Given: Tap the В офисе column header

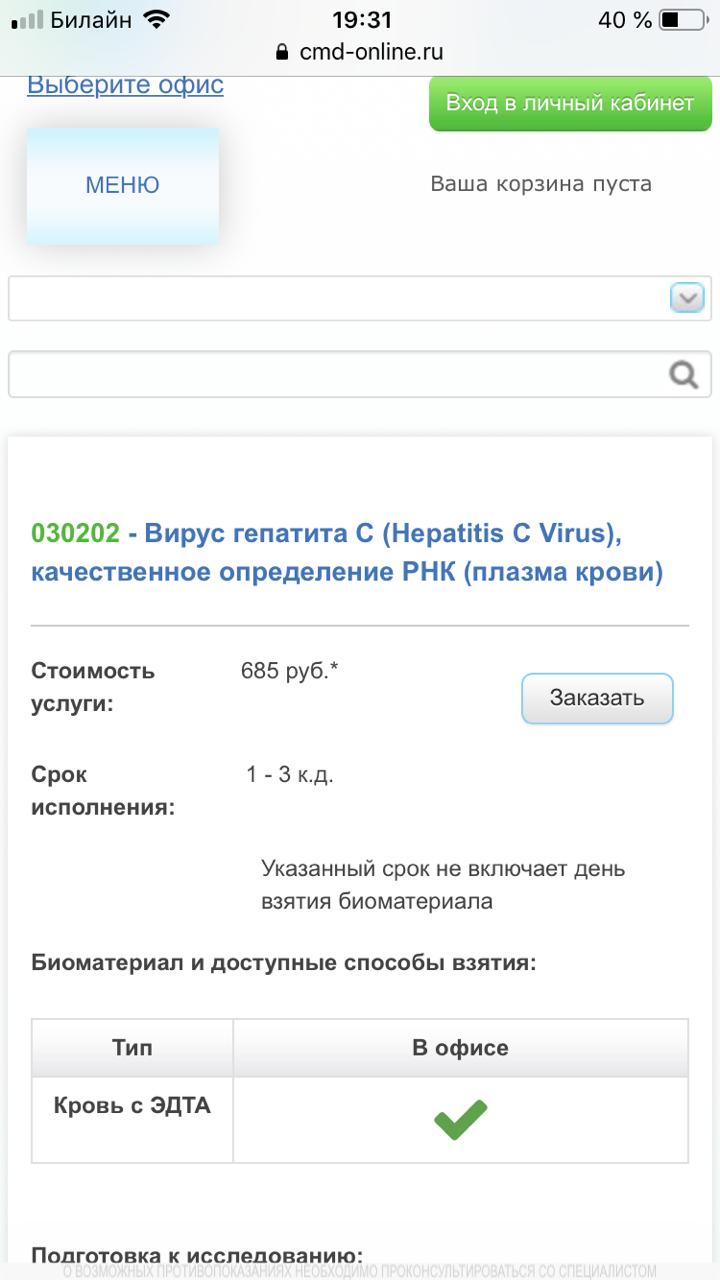Looking at the screenshot, I should tap(461, 1048).
